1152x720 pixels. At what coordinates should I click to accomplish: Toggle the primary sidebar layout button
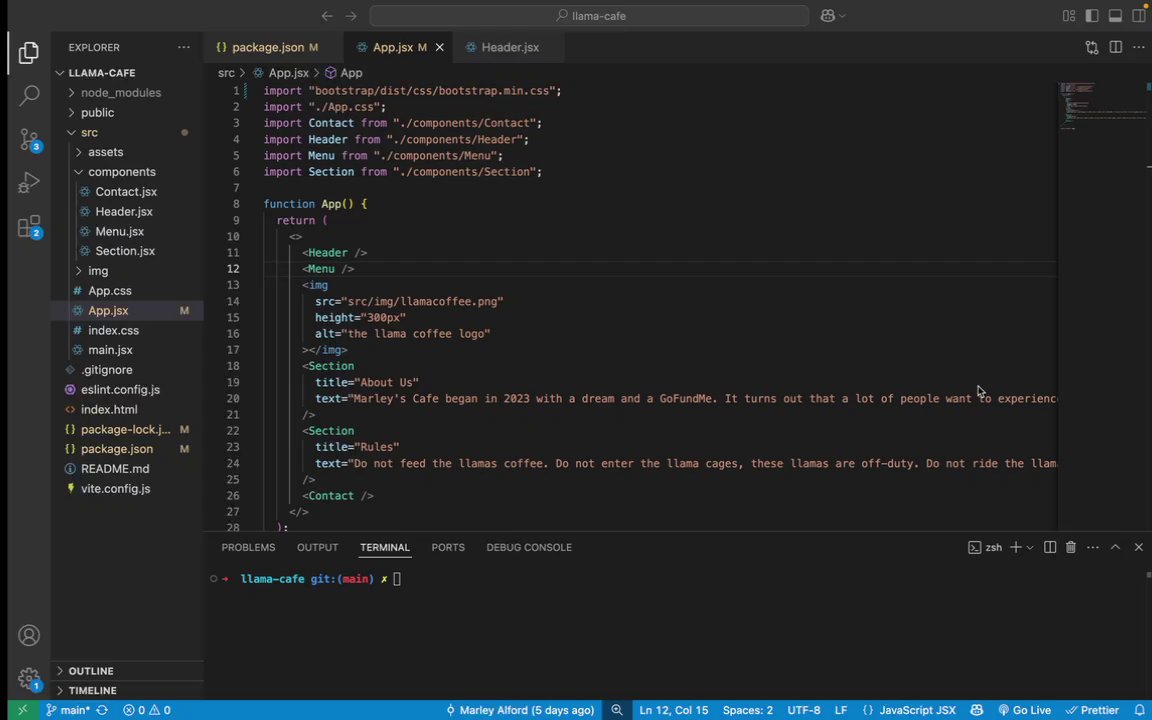pos(1091,16)
